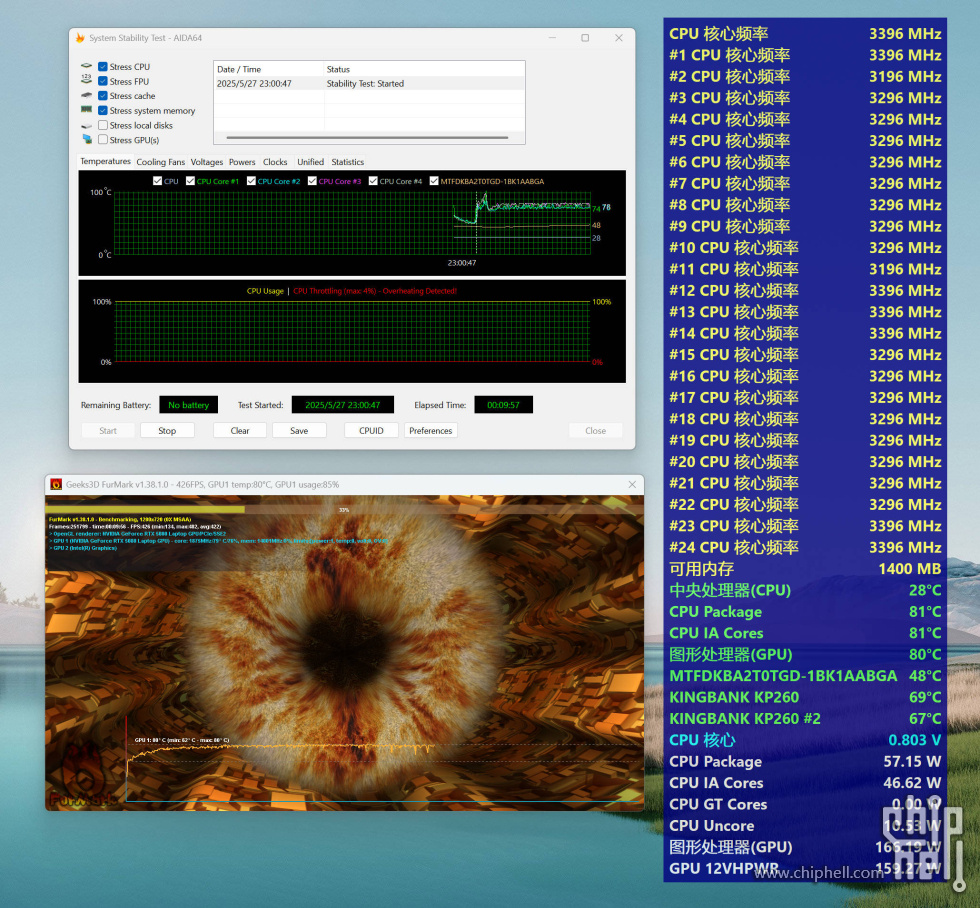Open the Powers tab
The height and width of the screenshot is (908, 980).
tap(242, 162)
